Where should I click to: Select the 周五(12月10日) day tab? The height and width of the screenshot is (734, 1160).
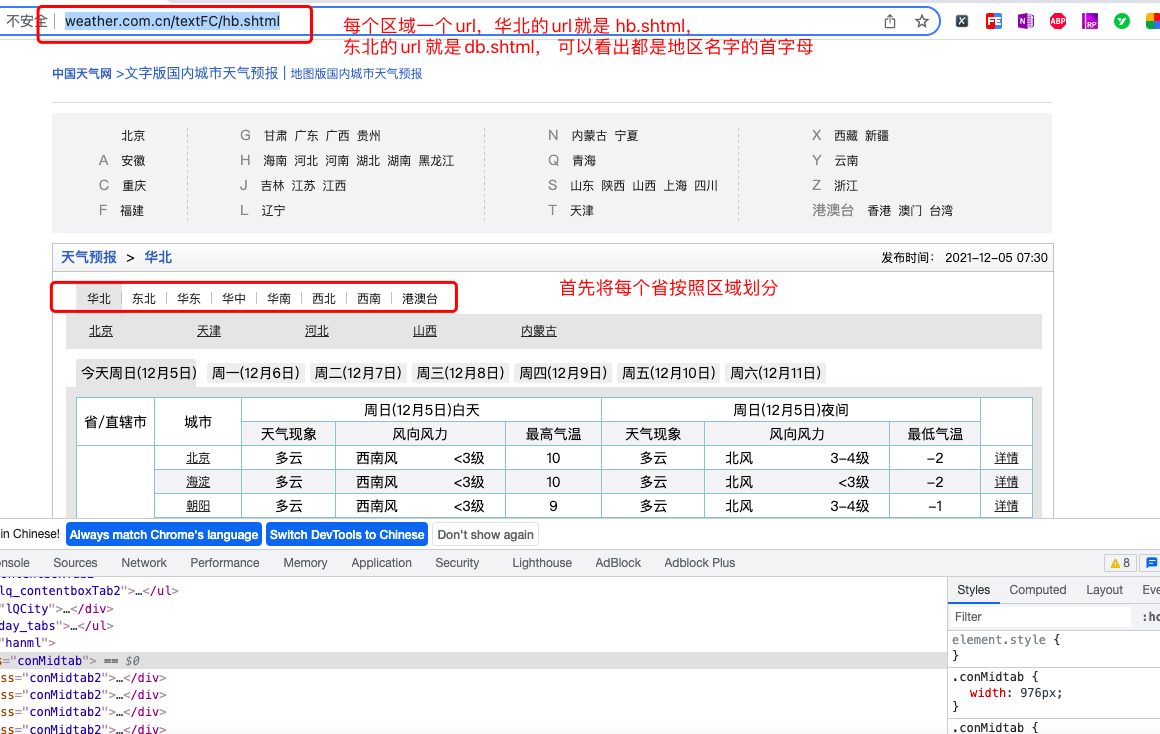point(670,373)
